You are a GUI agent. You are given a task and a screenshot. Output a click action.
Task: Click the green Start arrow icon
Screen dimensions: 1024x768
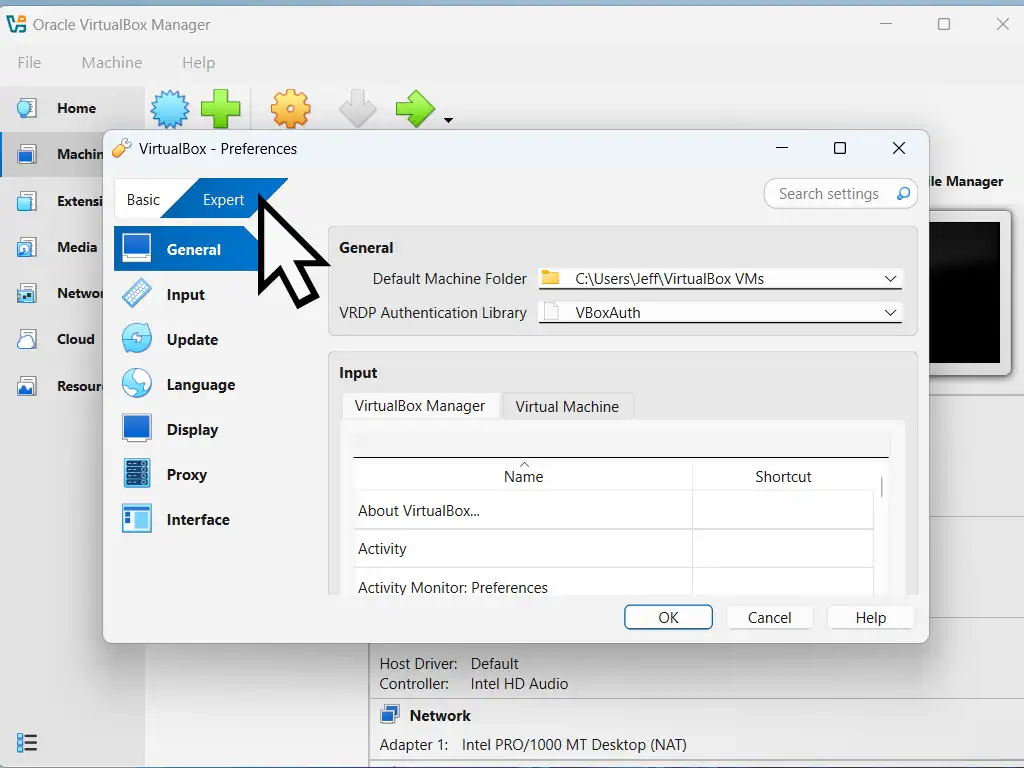point(415,109)
